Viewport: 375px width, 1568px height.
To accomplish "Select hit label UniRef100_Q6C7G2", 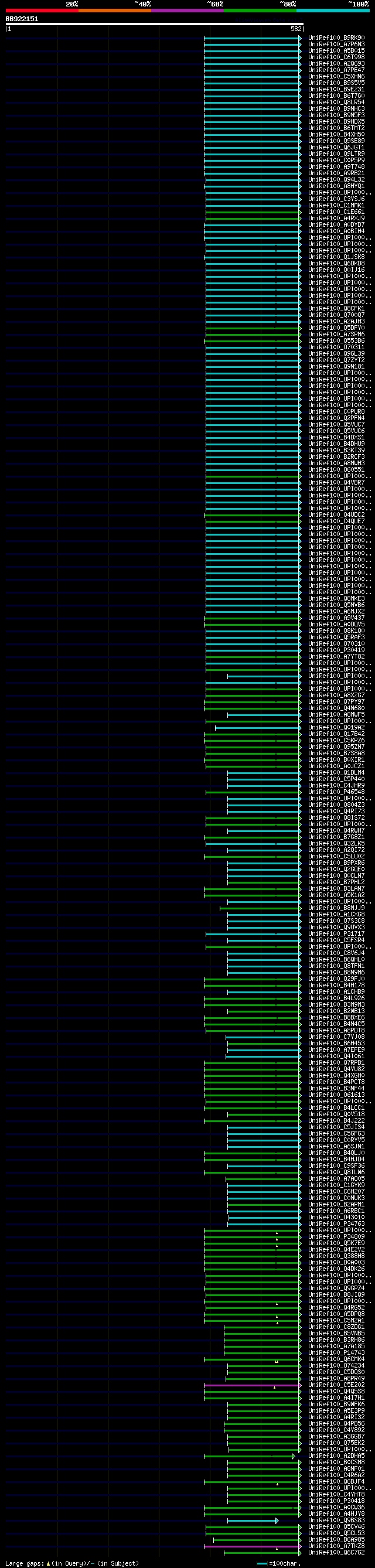I will tap(337, 1553).
